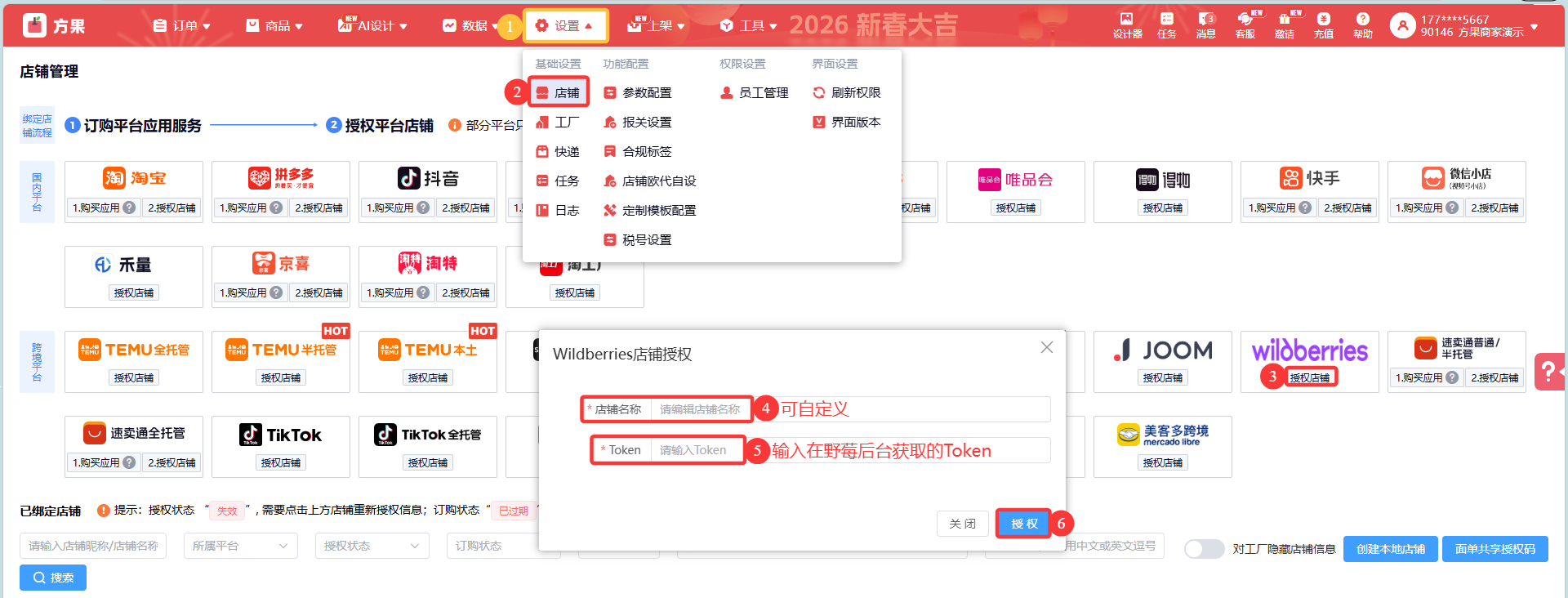
Task: Click the 搜索 button
Action: coord(53,578)
